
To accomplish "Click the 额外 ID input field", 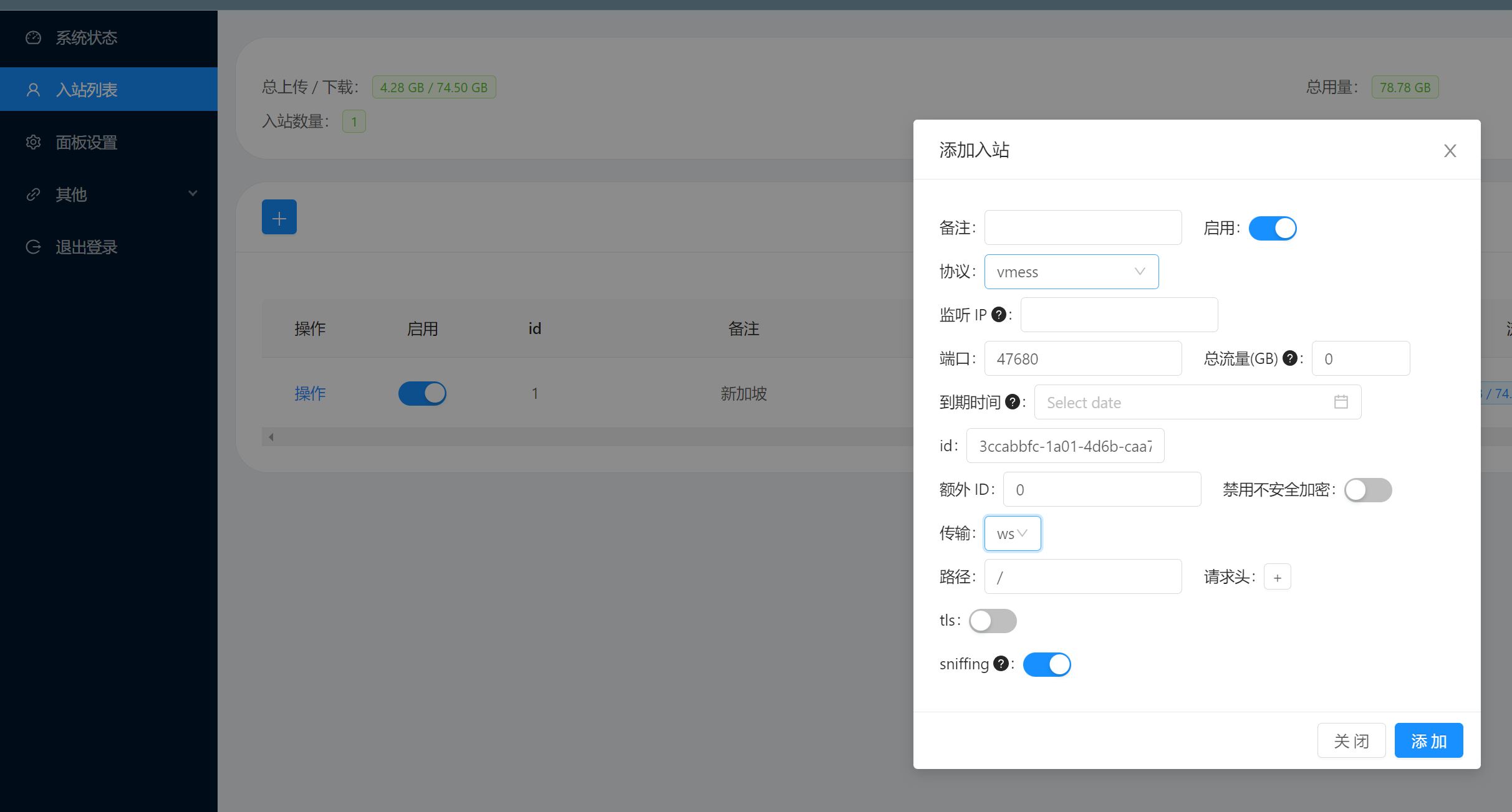I will (x=1102, y=489).
